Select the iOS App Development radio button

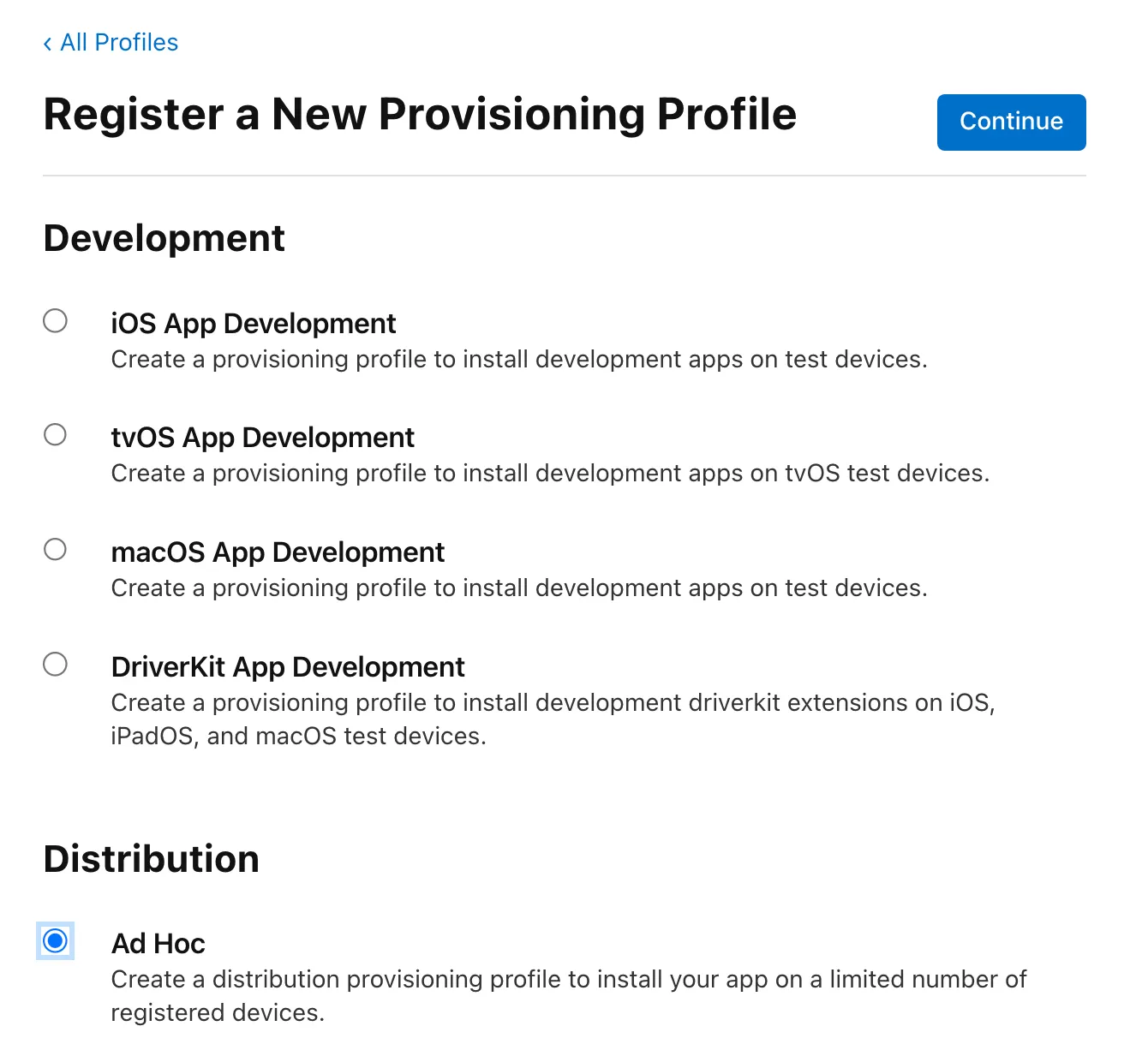(x=56, y=321)
